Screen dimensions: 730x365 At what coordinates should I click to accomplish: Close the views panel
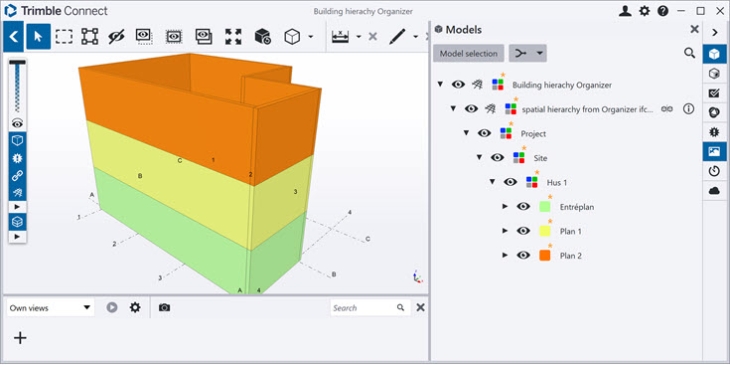pyautogui.click(x=420, y=307)
